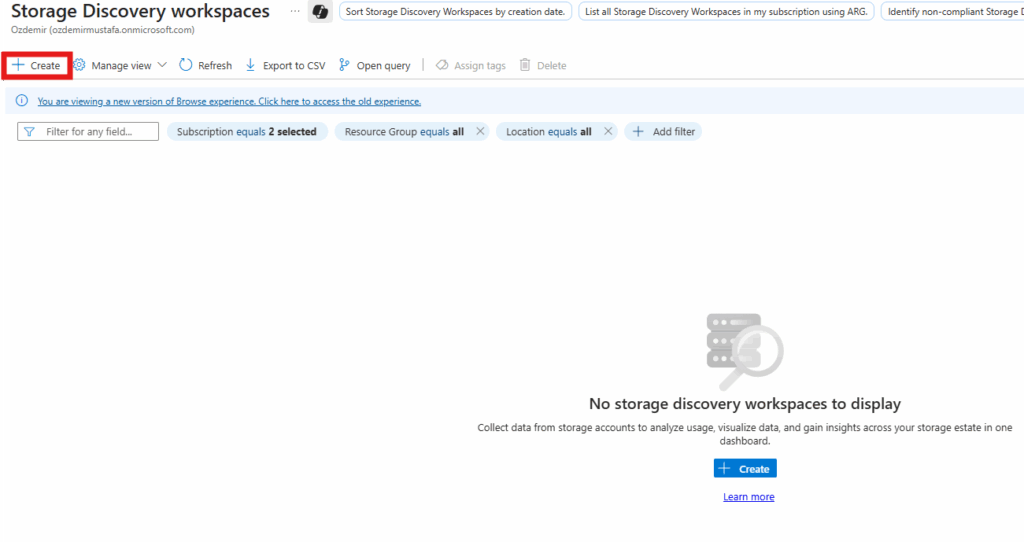1024x542 pixels.
Task: Click the blue Create button in empty state
Action: point(745,468)
